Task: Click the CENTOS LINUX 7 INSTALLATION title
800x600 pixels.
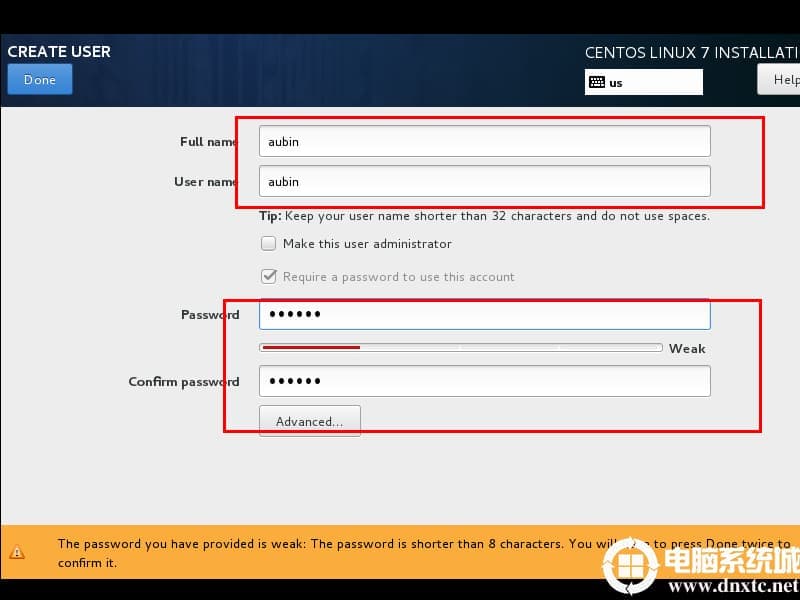Action: pos(692,53)
